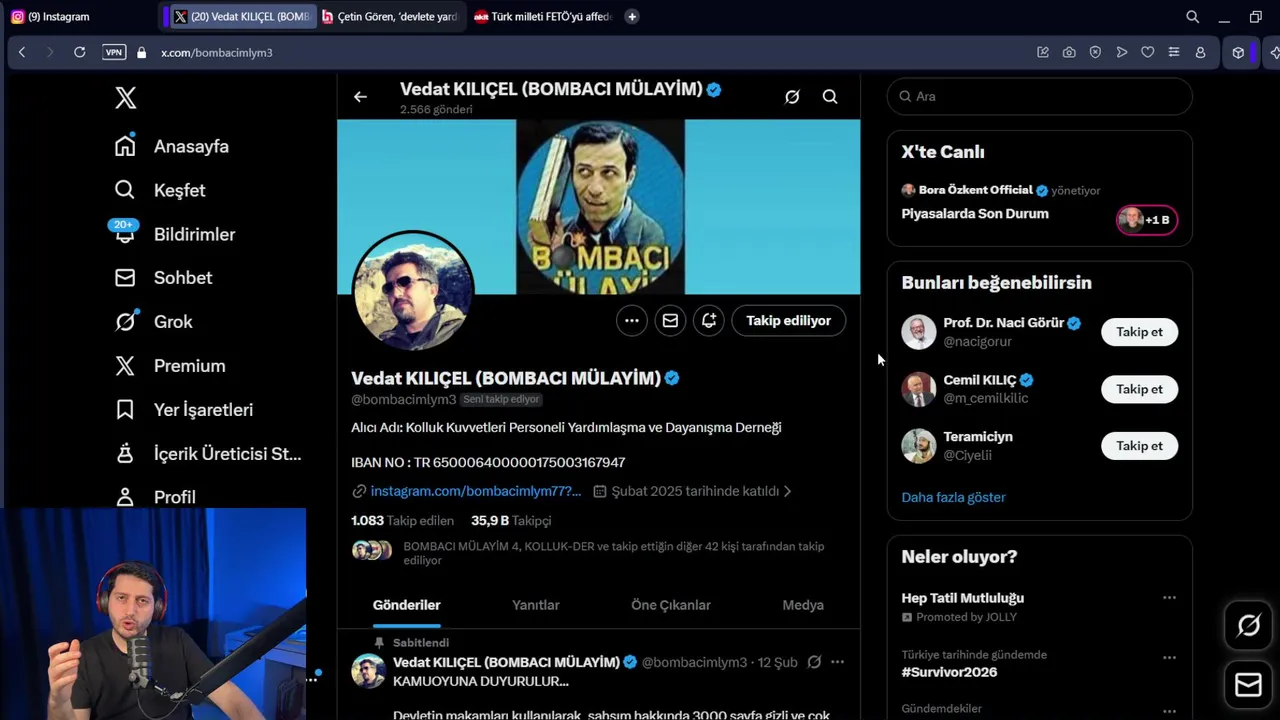Image resolution: width=1280 pixels, height=720 pixels.
Task: Open the followers you know text
Action: click(x=613, y=553)
